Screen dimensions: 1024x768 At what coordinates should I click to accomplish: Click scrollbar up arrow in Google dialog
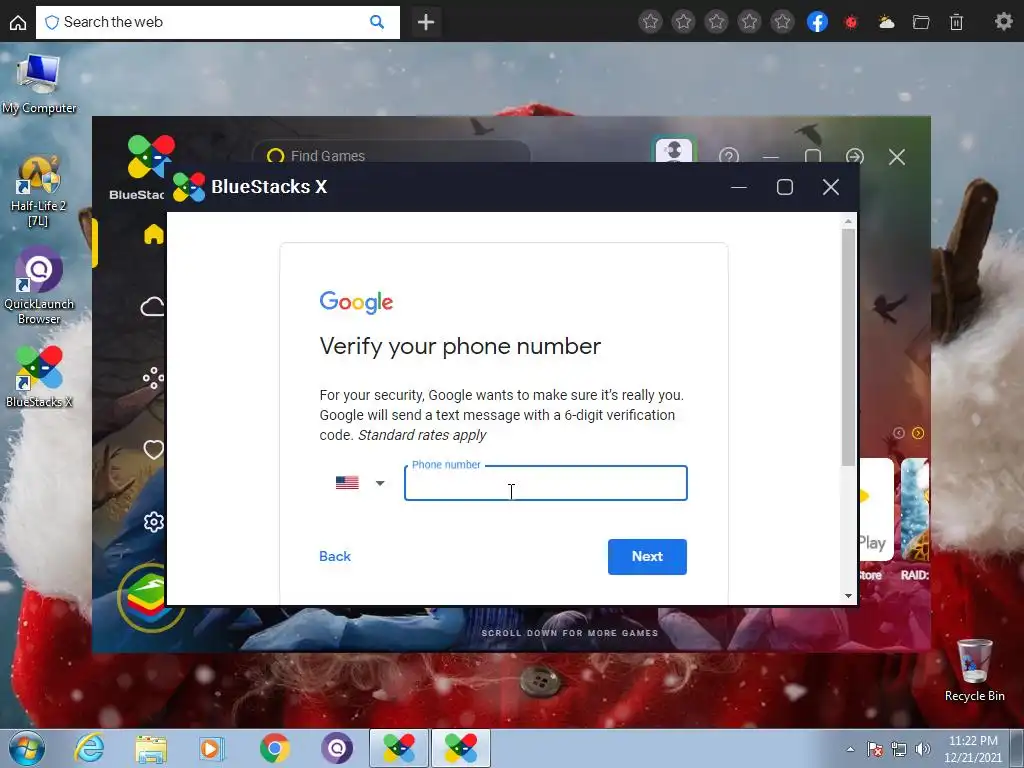(848, 222)
